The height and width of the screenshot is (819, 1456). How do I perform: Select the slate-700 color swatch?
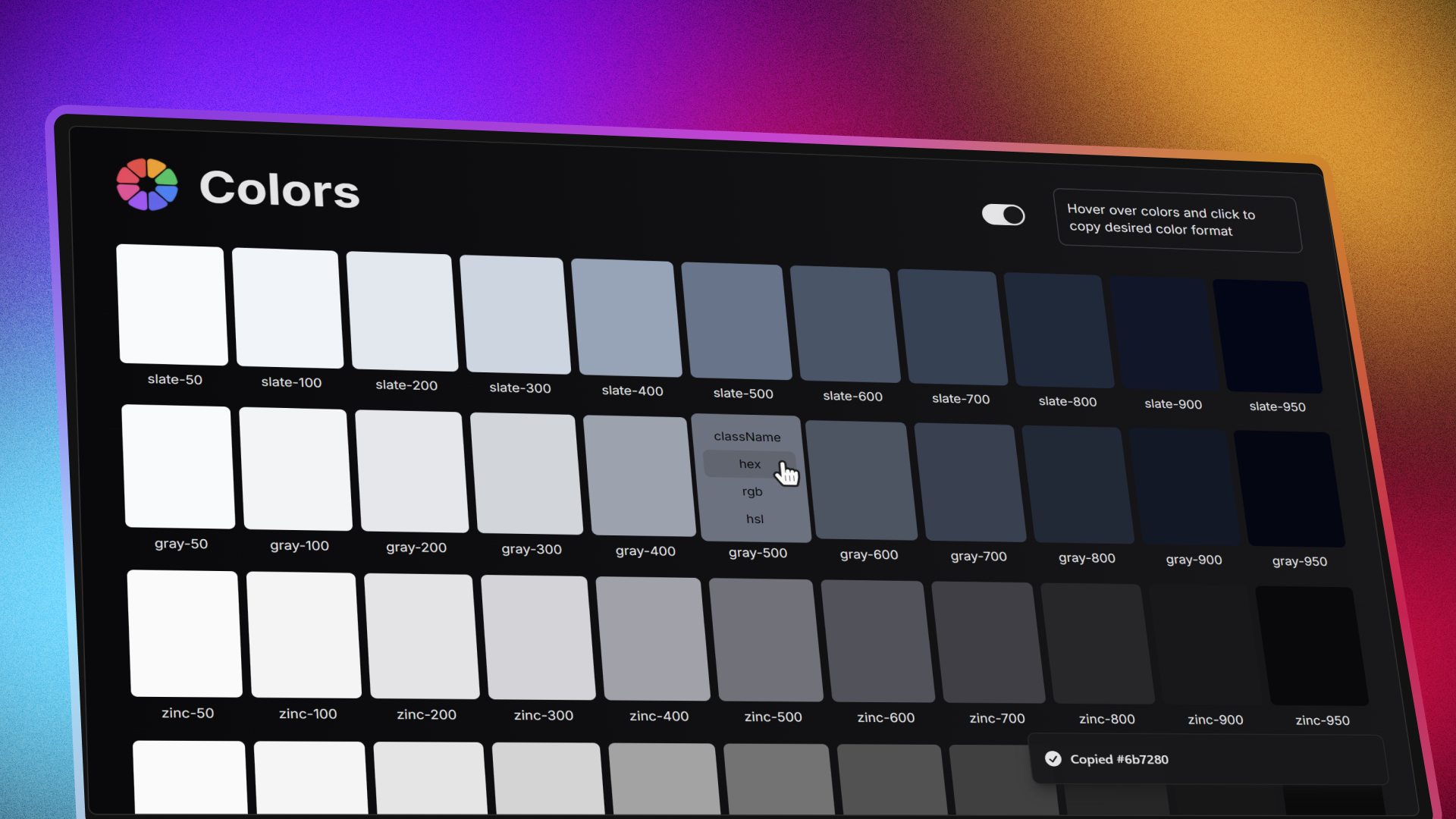tap(952, 328)
